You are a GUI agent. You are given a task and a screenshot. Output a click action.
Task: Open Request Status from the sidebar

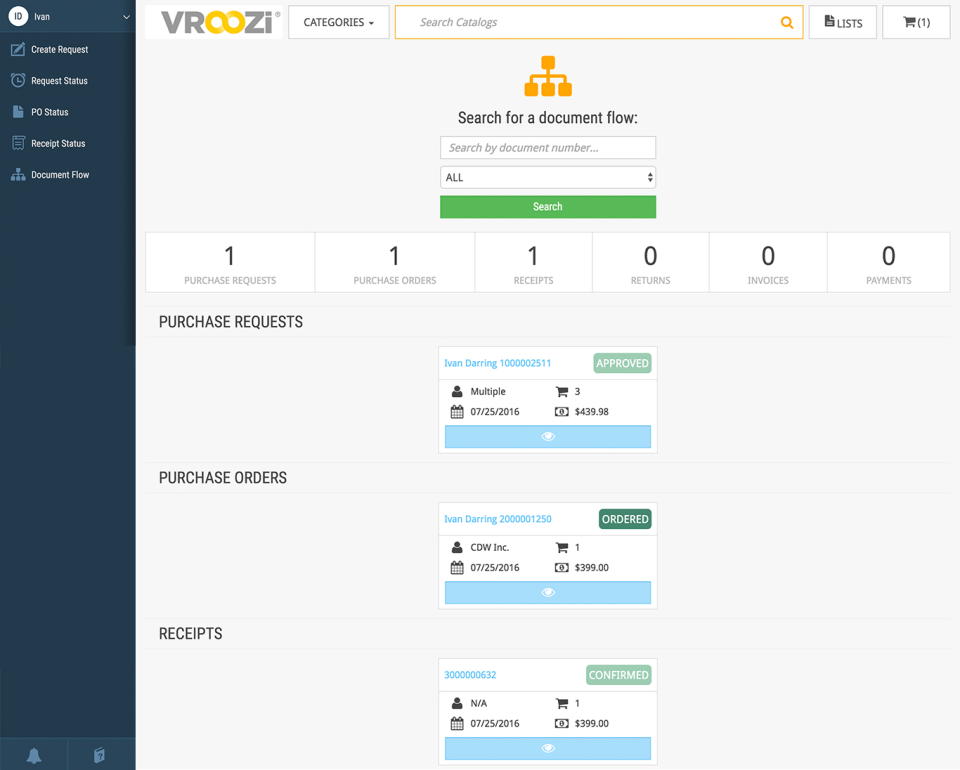(60, 80)
